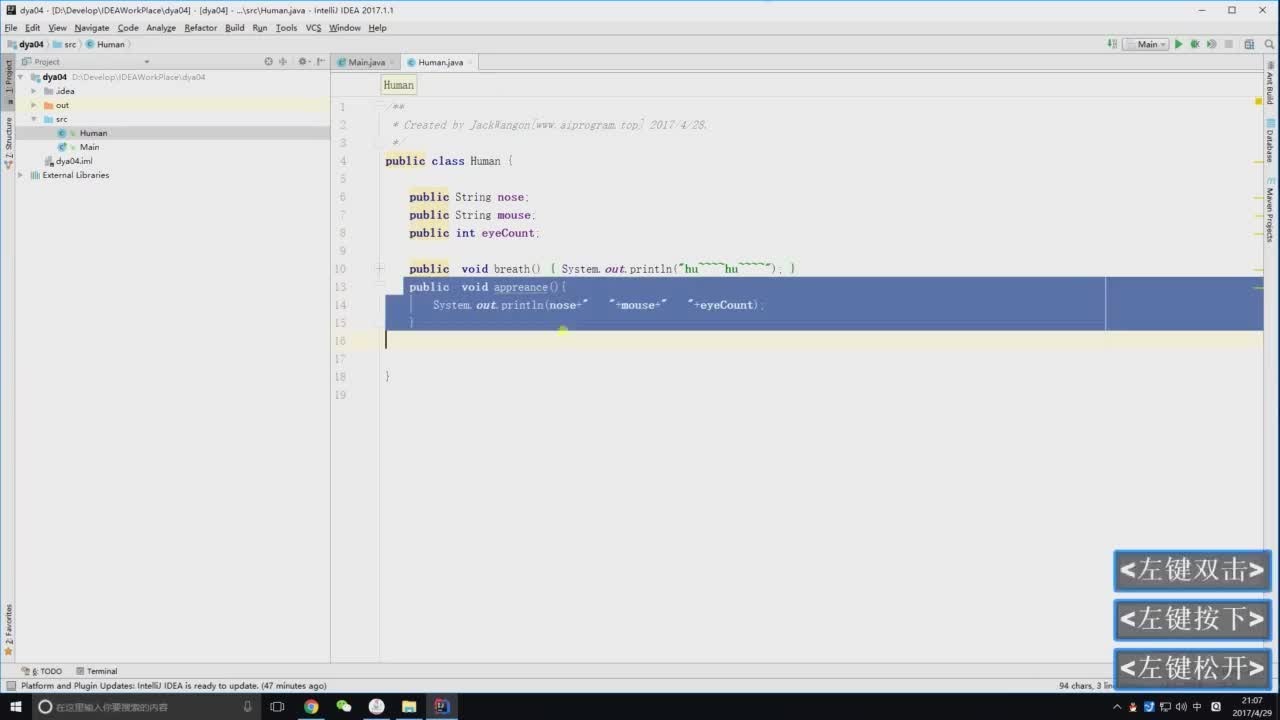Run the Main configuration

(1179, 44)
